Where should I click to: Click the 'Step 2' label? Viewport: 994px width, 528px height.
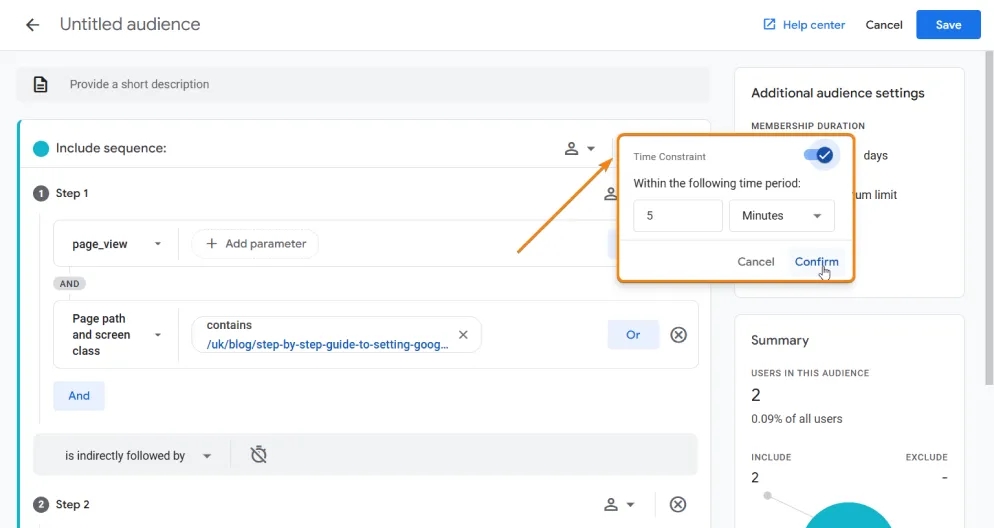click(x=72, y=505)
